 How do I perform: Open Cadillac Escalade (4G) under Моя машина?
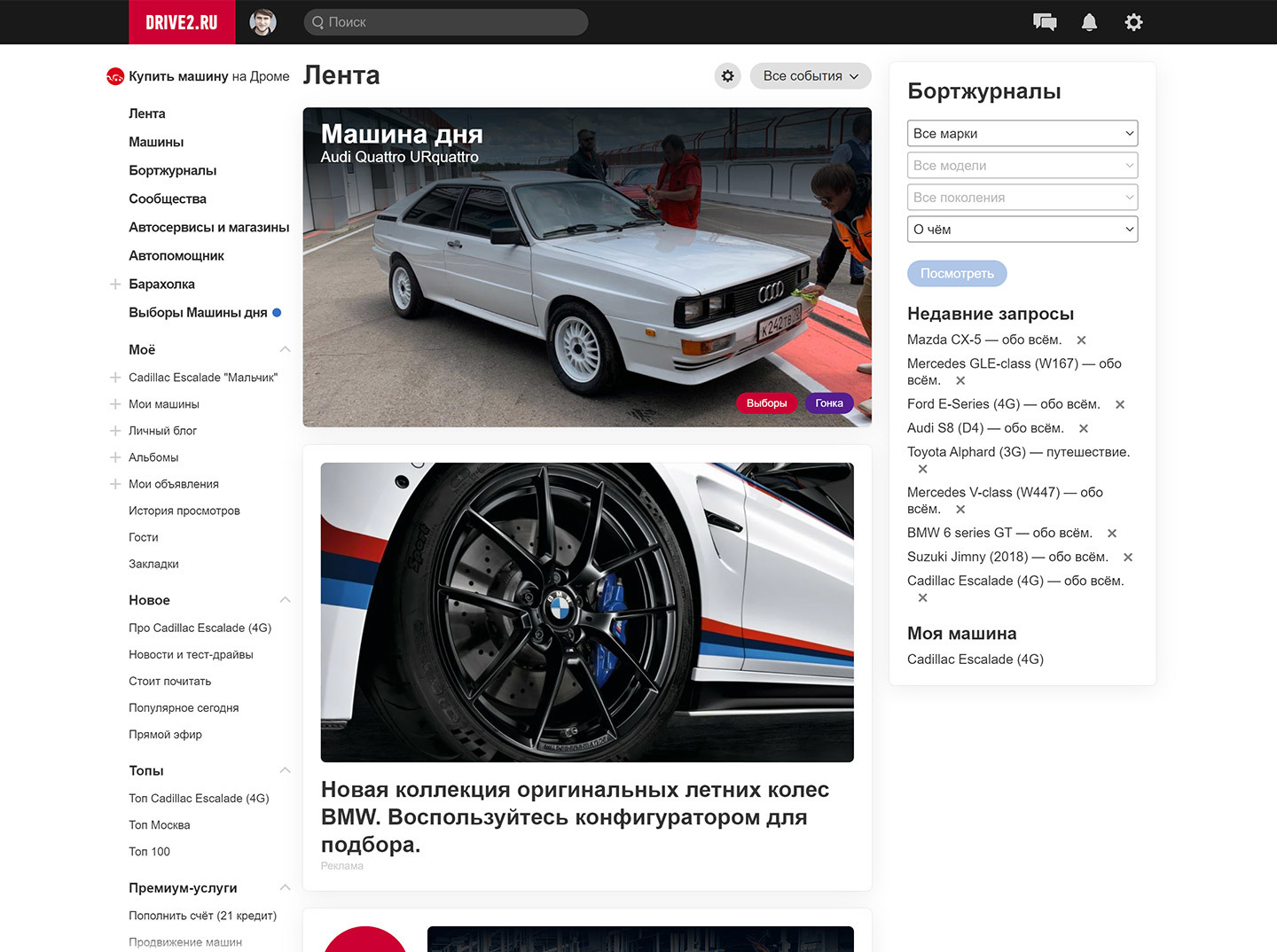point(975,659)
